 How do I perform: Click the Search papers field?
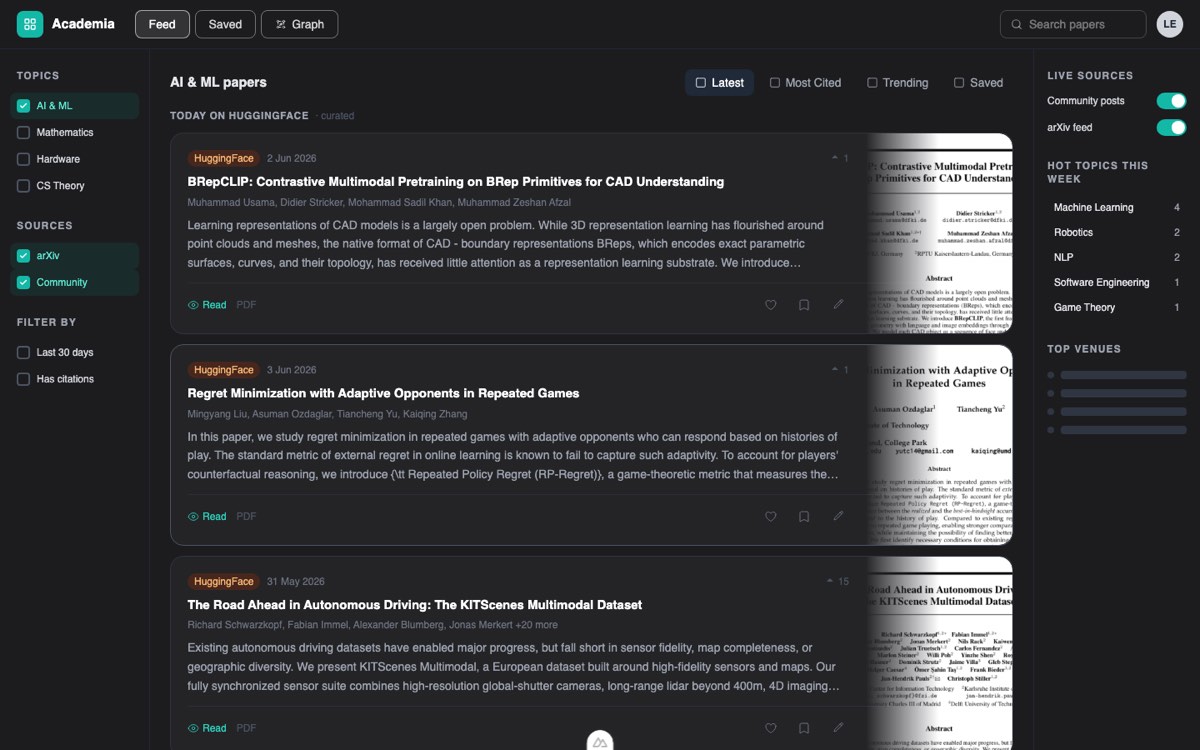1073,24
